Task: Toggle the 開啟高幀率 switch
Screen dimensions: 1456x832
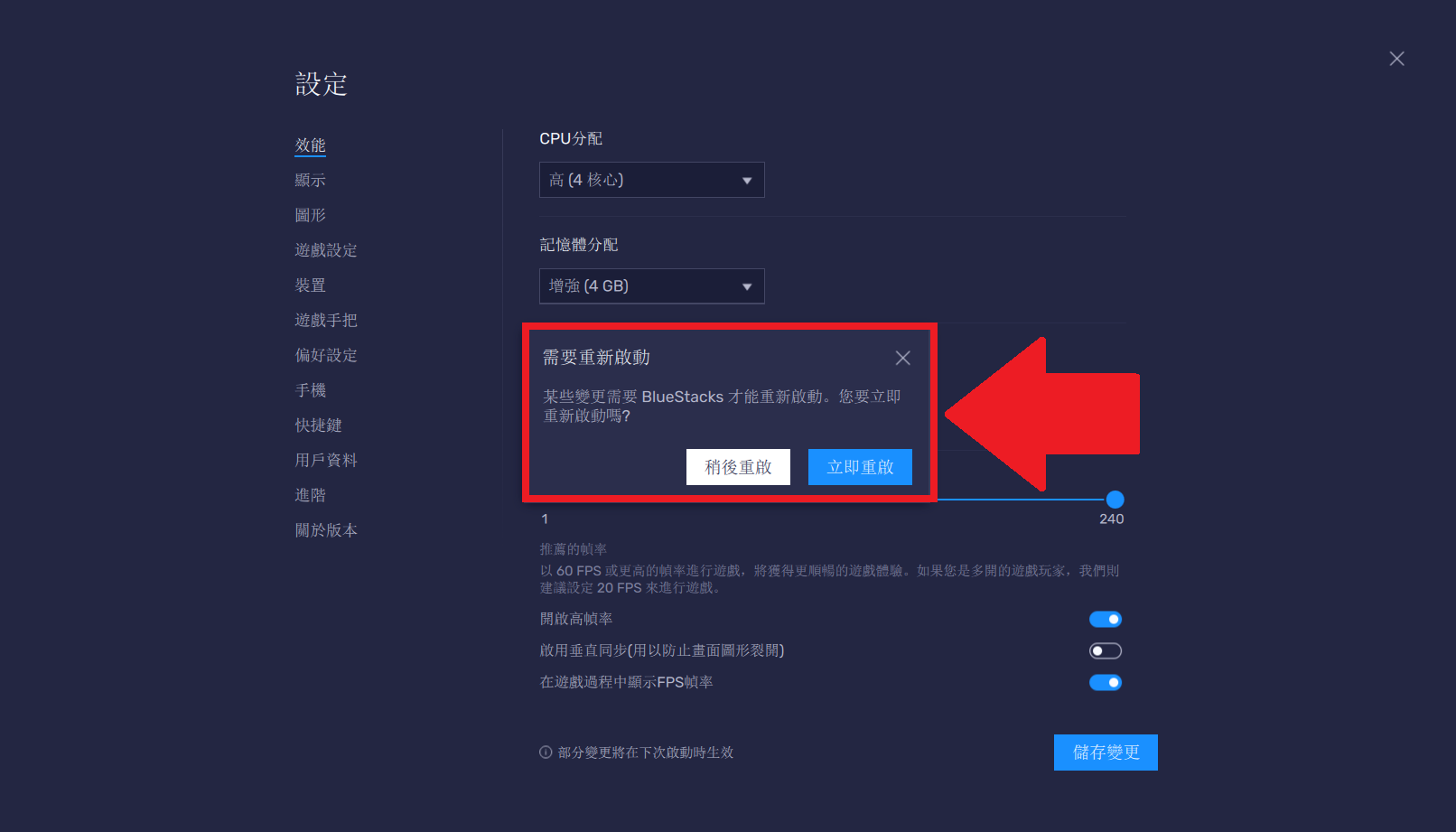Action: tap(1106, 619)
